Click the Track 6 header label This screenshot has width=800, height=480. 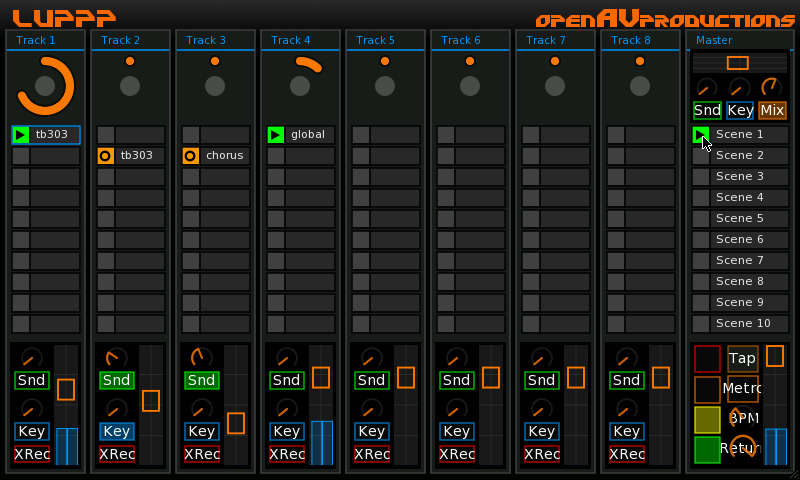pos(461,40)
